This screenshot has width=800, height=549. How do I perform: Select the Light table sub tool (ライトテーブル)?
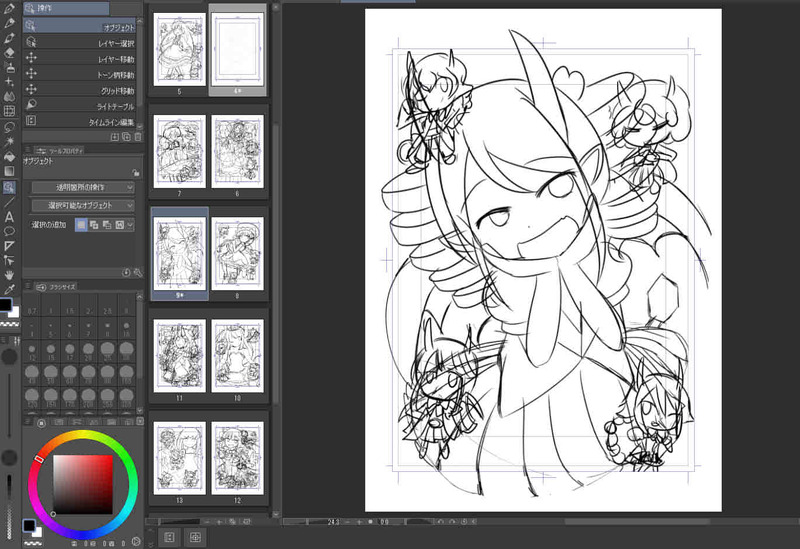click(x=80, y=106)
